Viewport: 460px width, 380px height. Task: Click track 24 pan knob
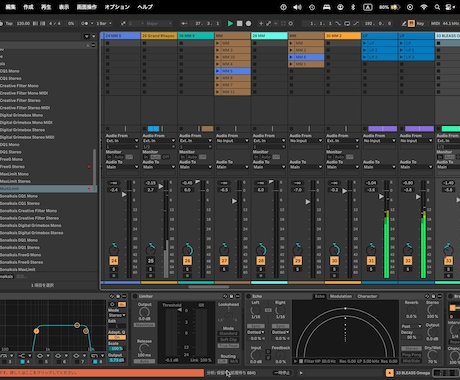tap(114, 249)
